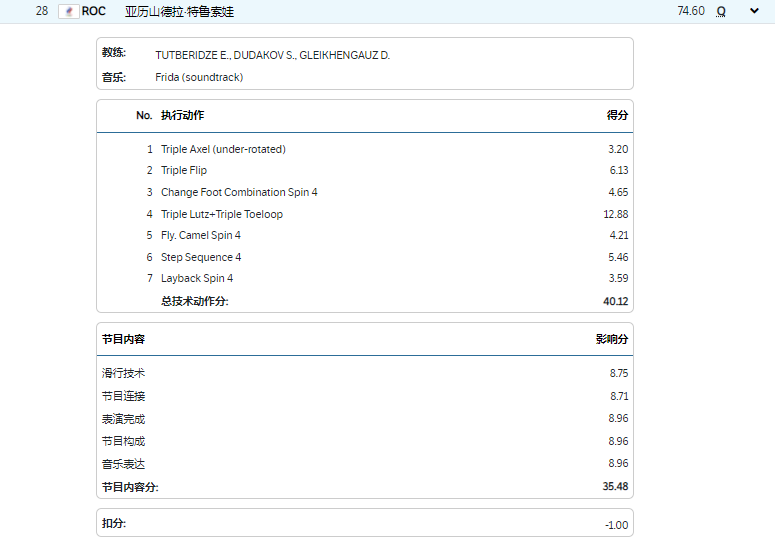Click rank number 28
775x538 pixels.
(42, 11)
